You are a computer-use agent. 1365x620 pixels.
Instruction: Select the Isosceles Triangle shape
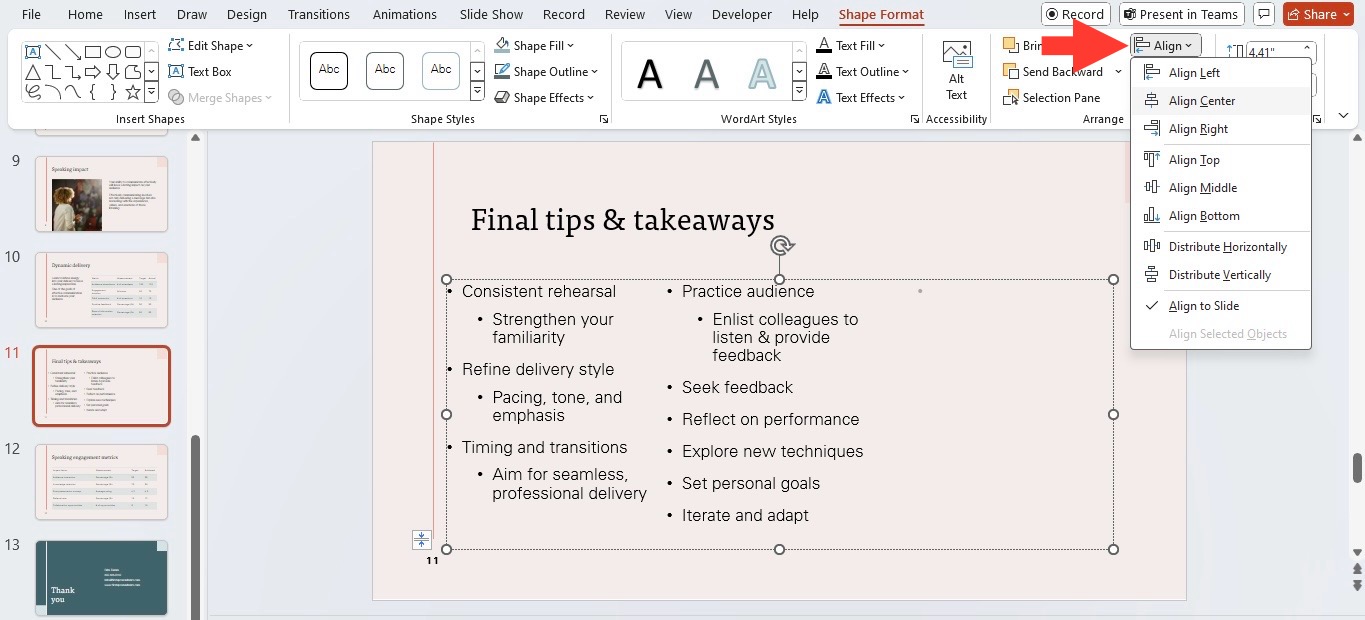pyautogui.click(x=33, y=72)
